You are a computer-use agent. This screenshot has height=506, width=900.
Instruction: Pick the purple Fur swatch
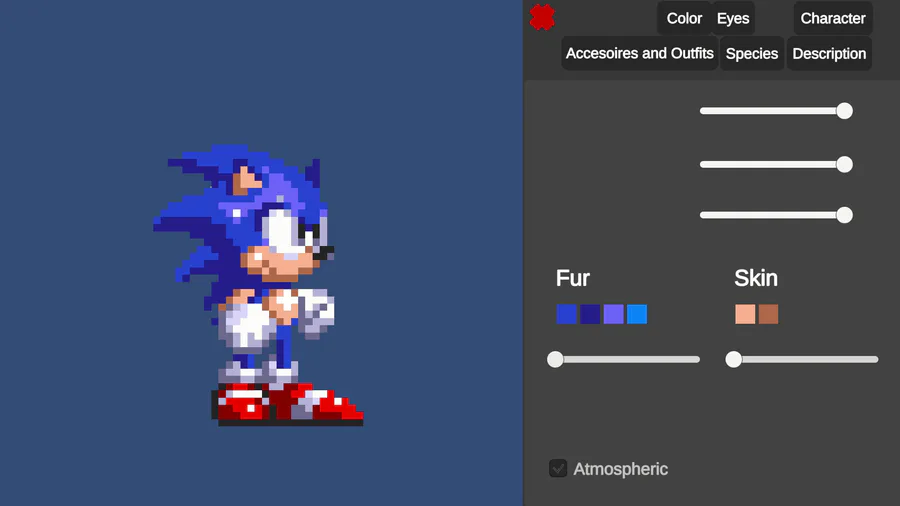(614, 314)
